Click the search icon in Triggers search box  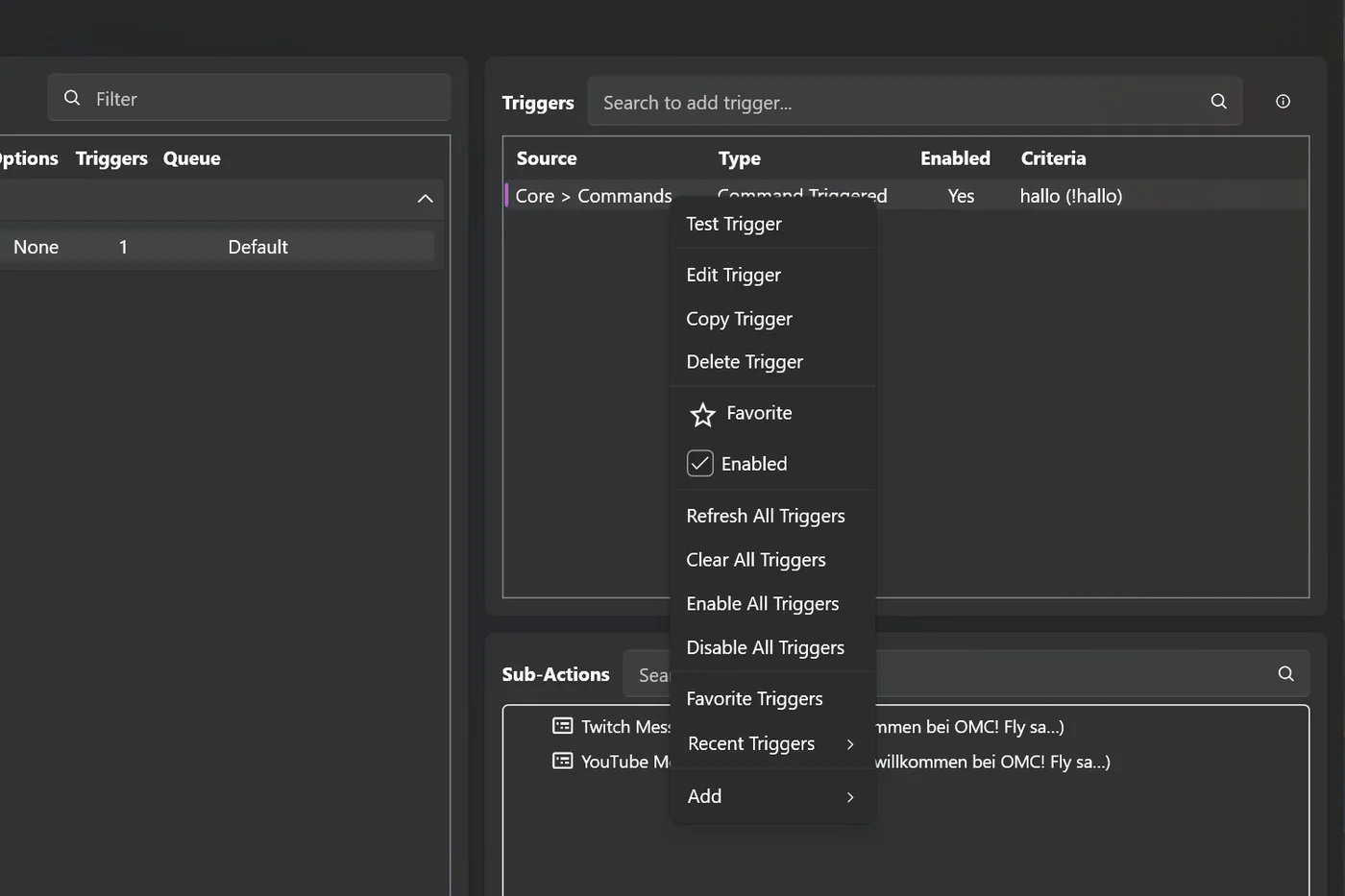tap(1218, 102)
